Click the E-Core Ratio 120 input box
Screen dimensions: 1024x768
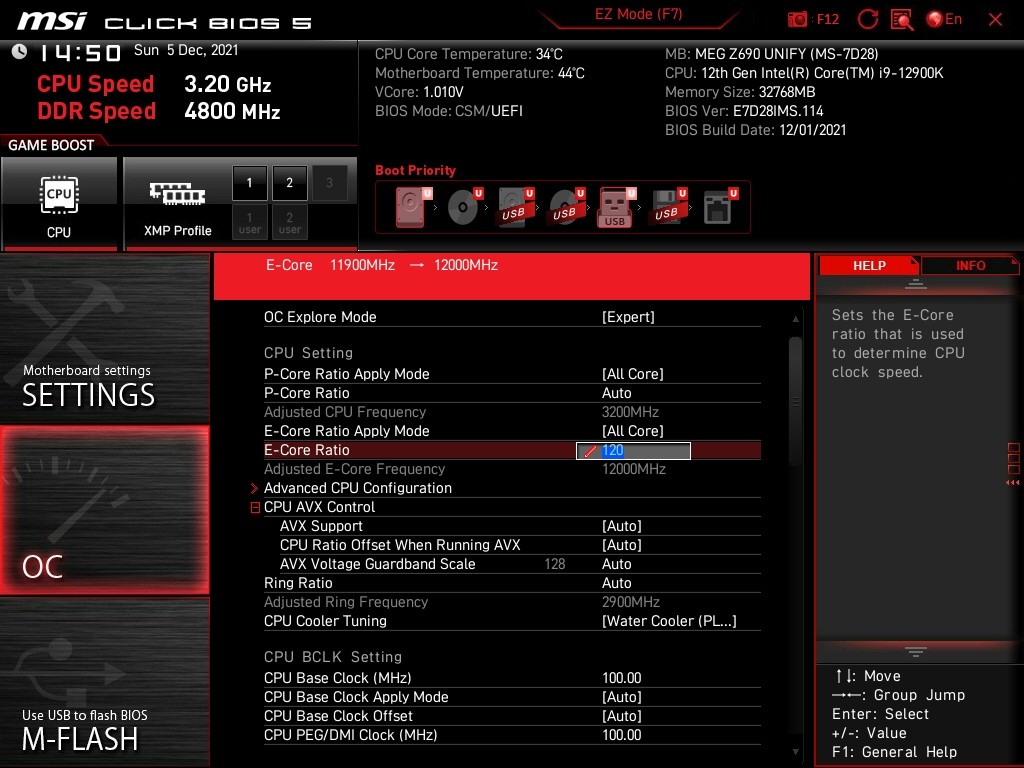pyautogui.click(x=633, y=451)
